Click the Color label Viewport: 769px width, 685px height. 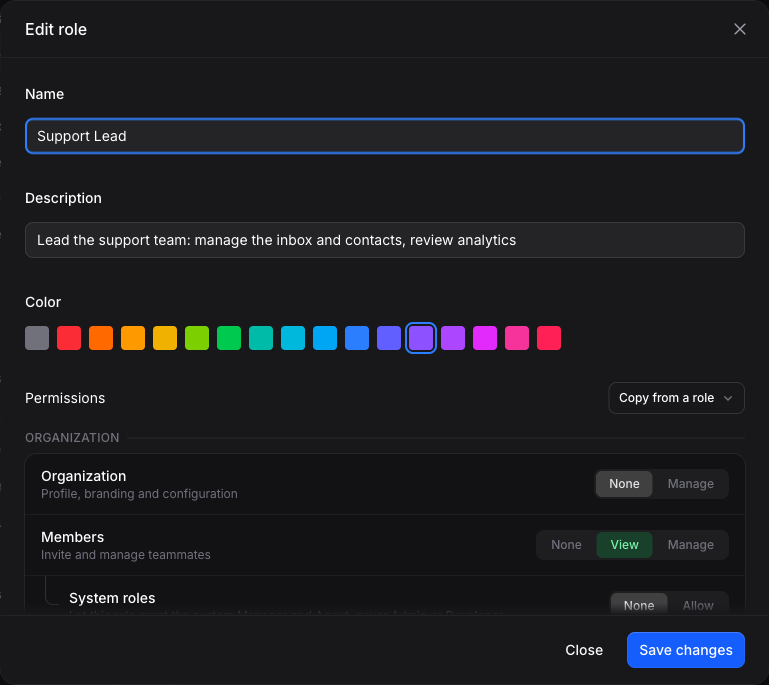pos(43,302)
